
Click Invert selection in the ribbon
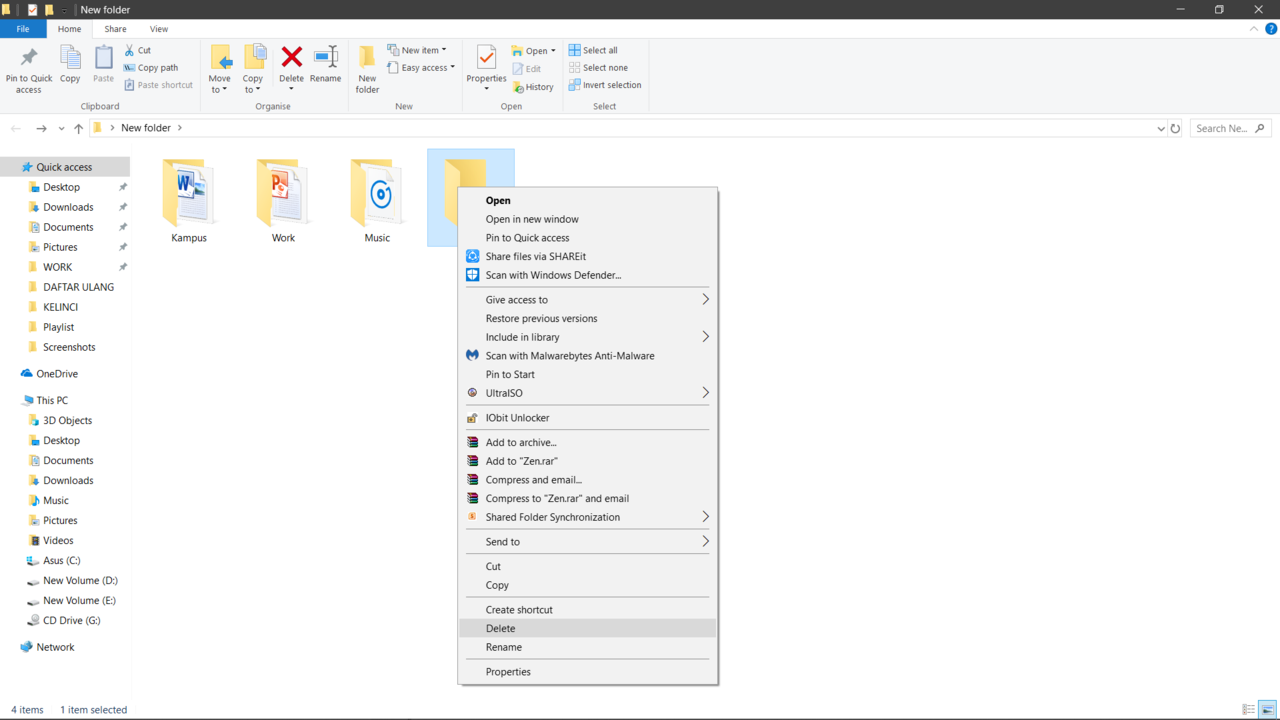[605, 85]
